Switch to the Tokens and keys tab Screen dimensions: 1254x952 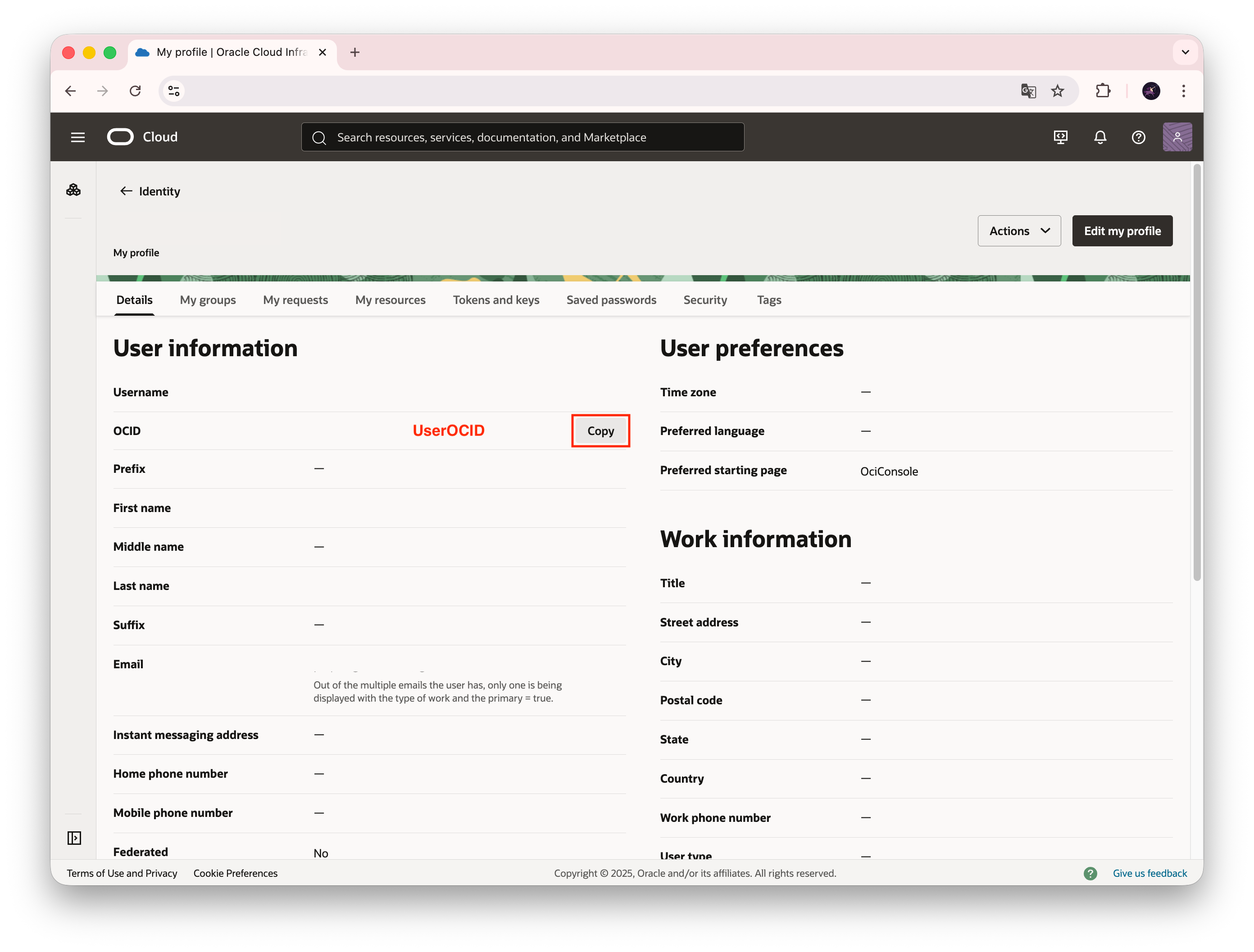(495, 300)
